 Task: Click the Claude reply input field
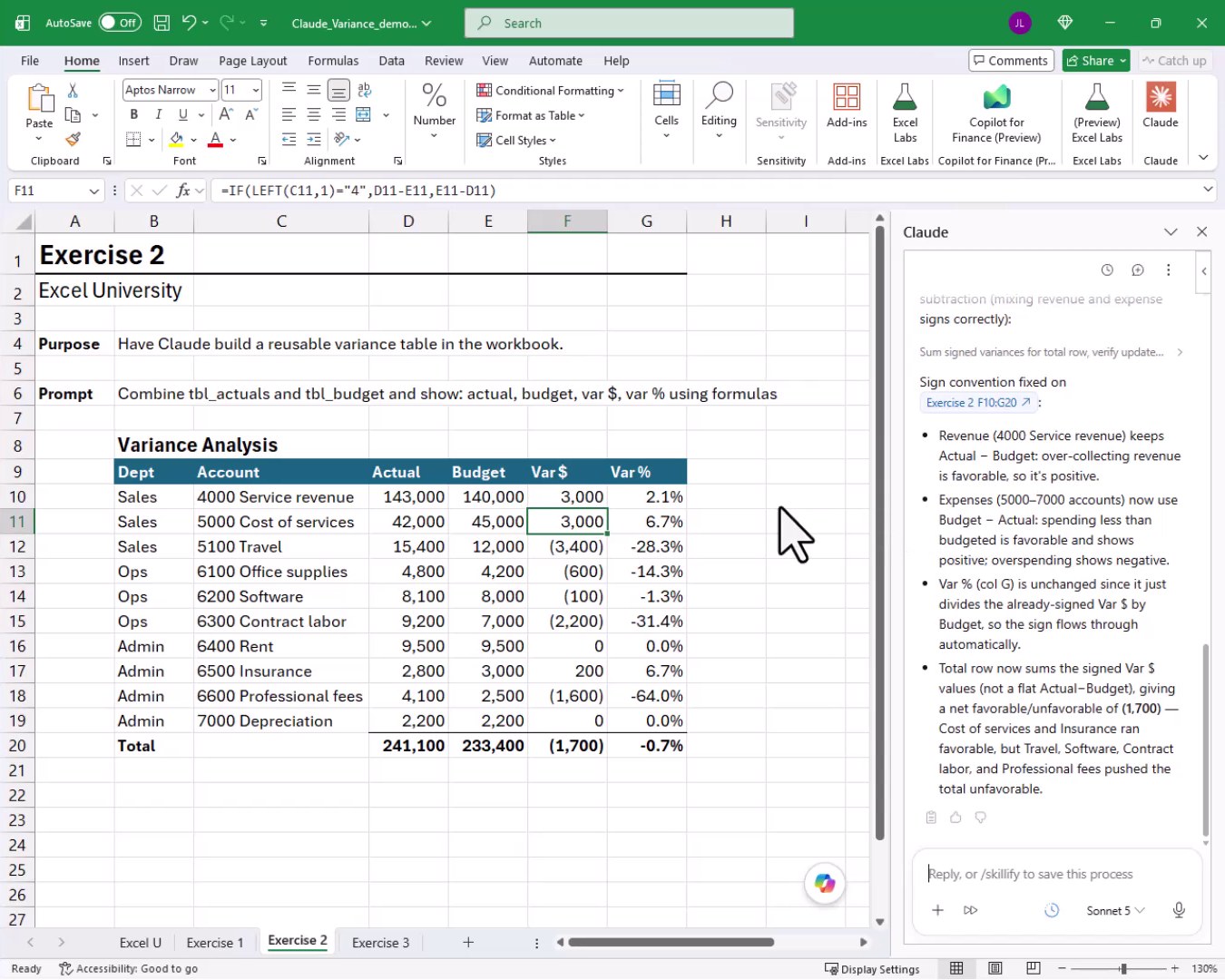(x=1056, y=874)
